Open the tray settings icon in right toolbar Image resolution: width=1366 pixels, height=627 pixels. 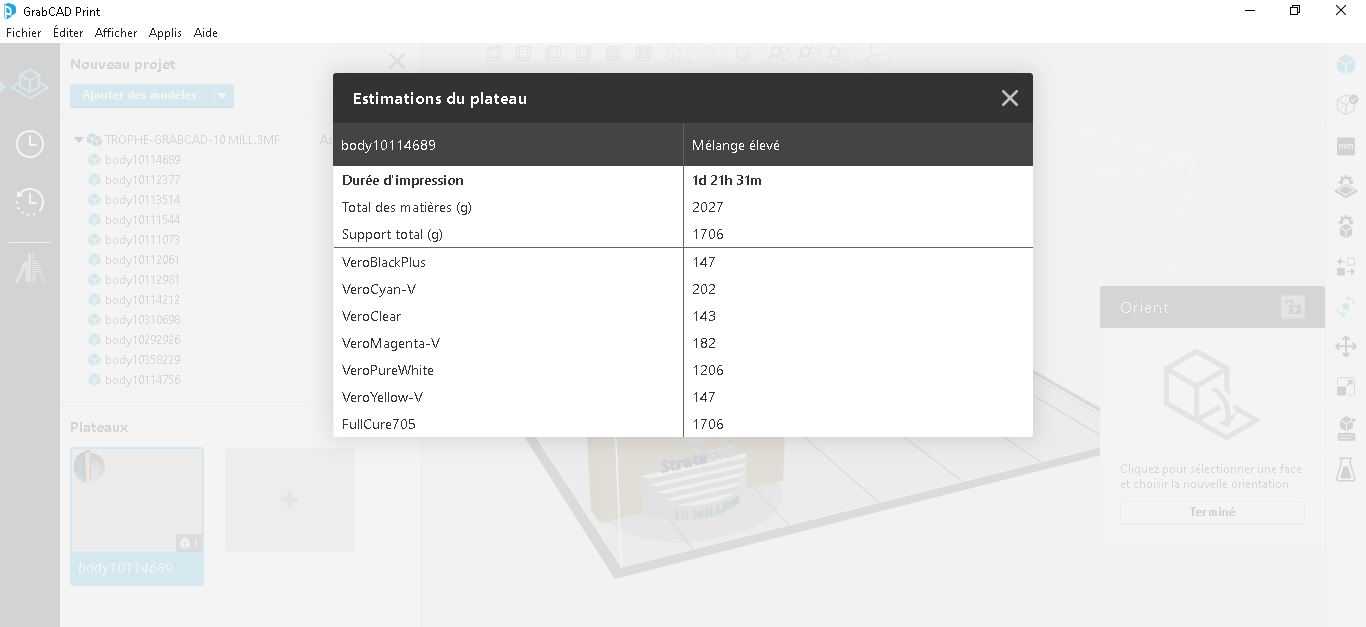point(1346,186)
